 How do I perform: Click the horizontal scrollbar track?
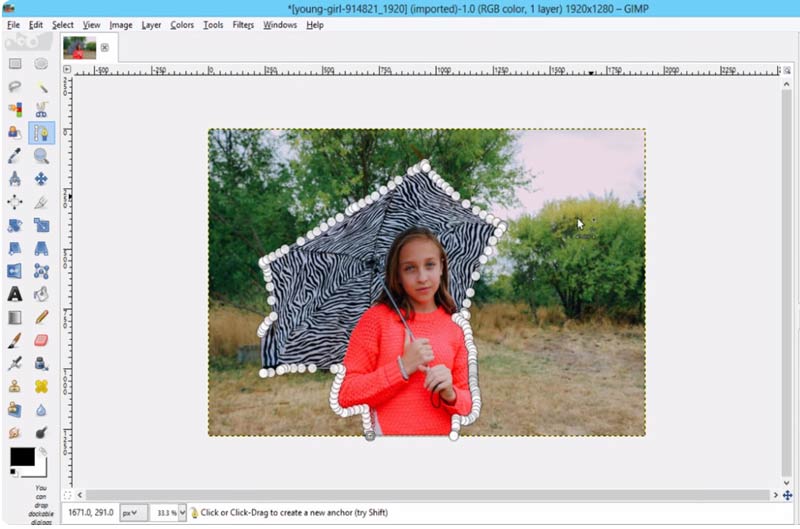point(428,495)
